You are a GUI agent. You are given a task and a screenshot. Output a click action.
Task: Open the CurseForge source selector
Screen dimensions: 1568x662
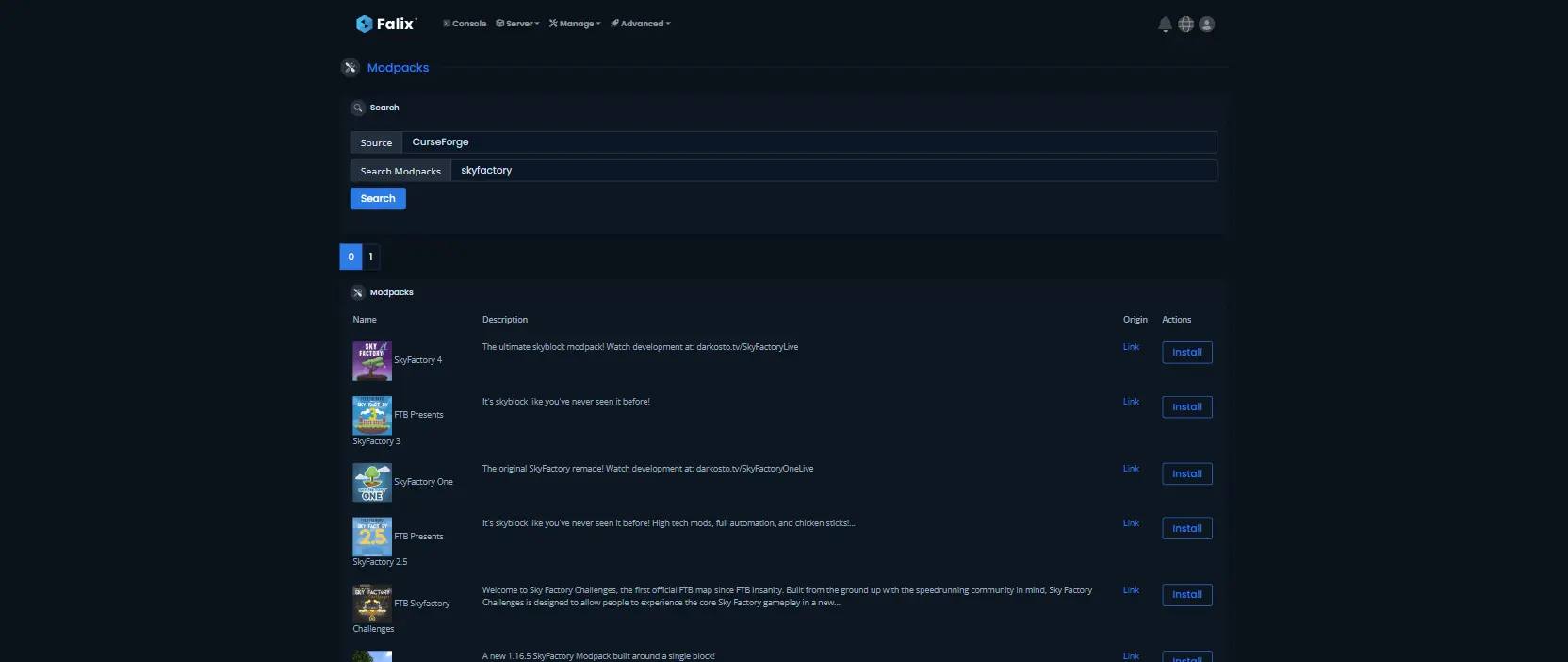point(808,142)
